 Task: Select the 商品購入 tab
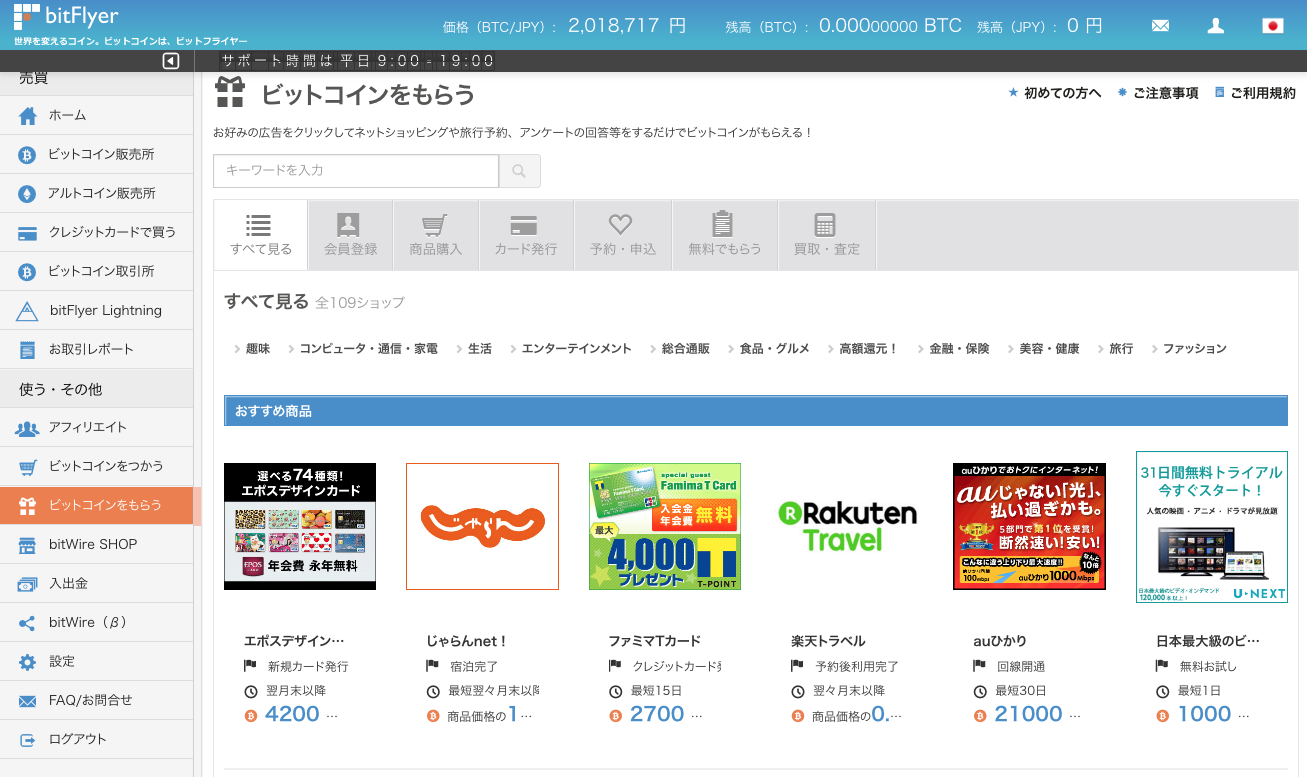tap(436, 235)
